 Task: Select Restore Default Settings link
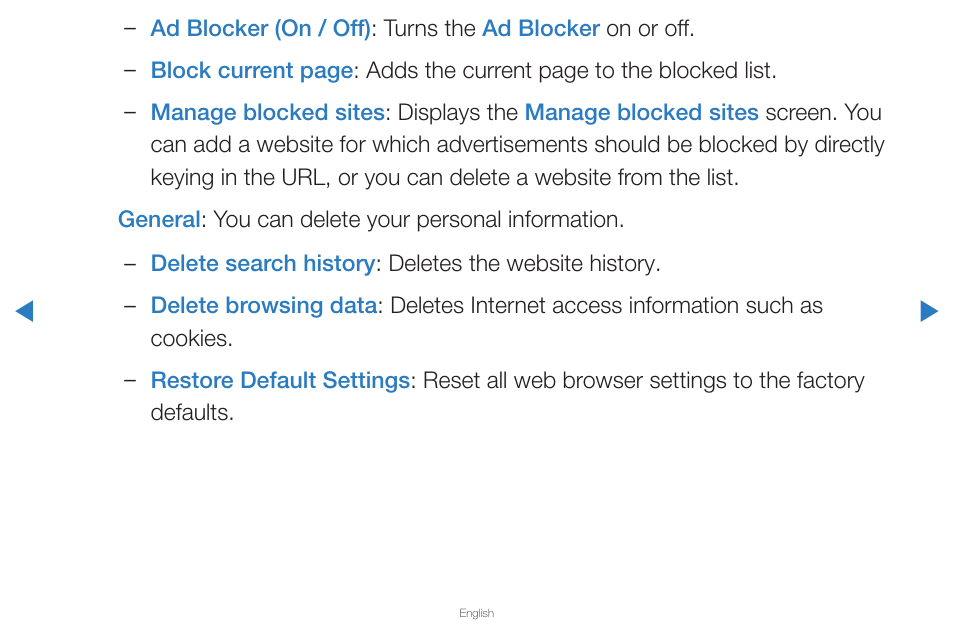(x=280, y=380)
